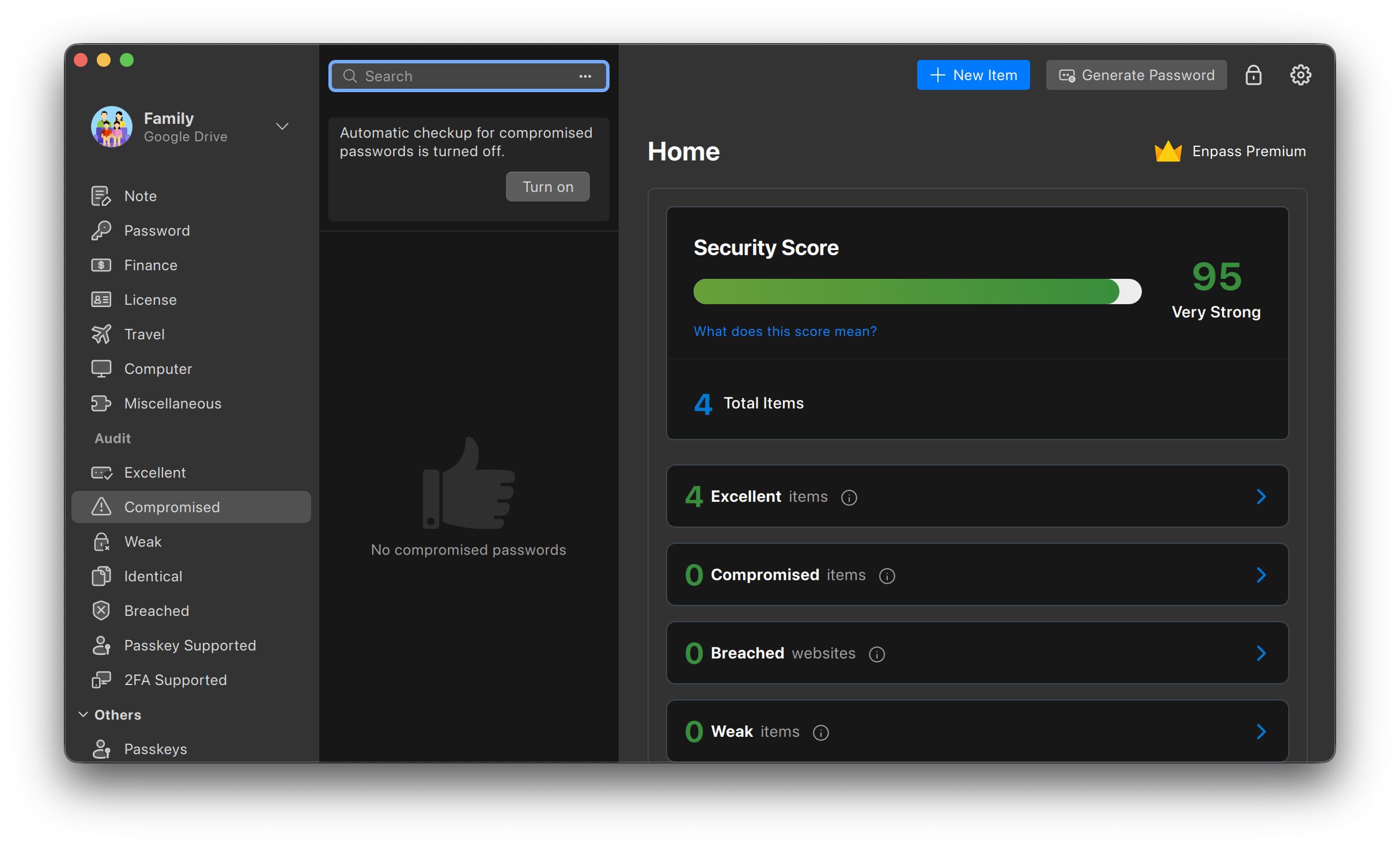Select Note in the sidebar
This screenshot has width=1400, height=848.
pos(191,196)
